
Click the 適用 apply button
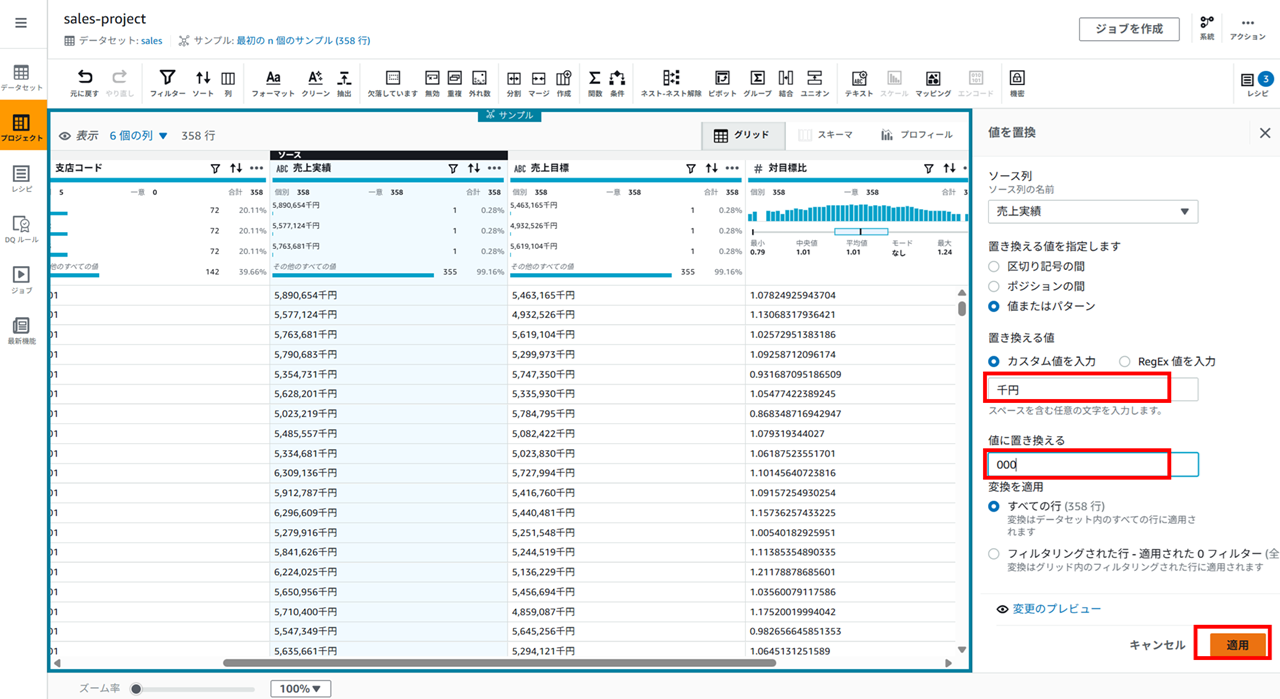pos(1237,645)
